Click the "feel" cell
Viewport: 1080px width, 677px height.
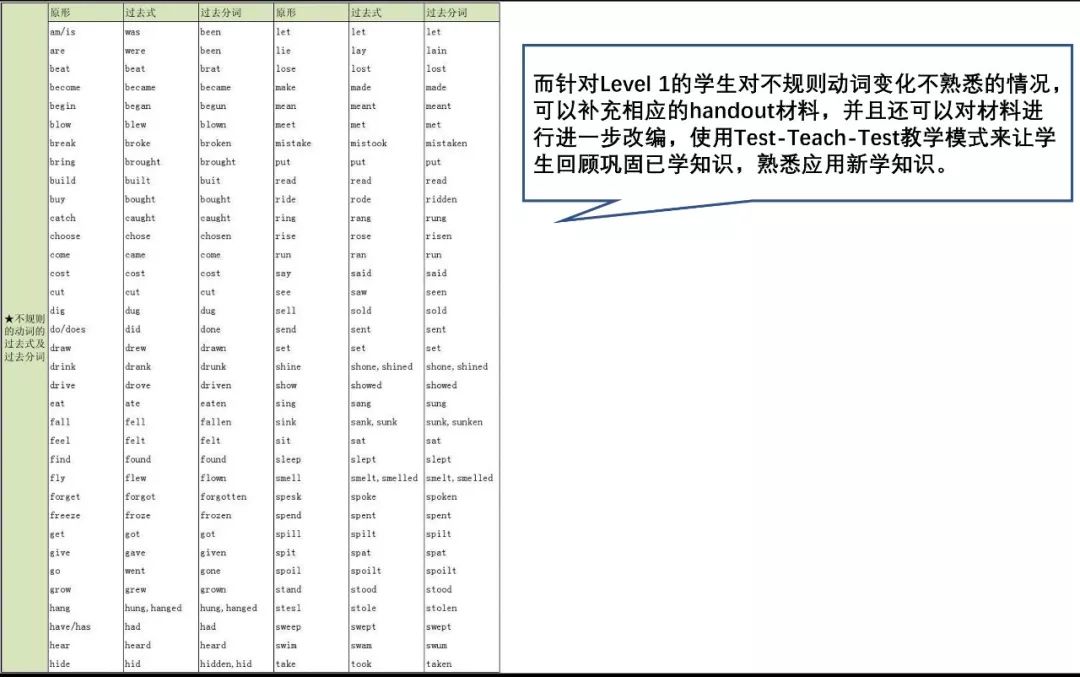(60, 441)
